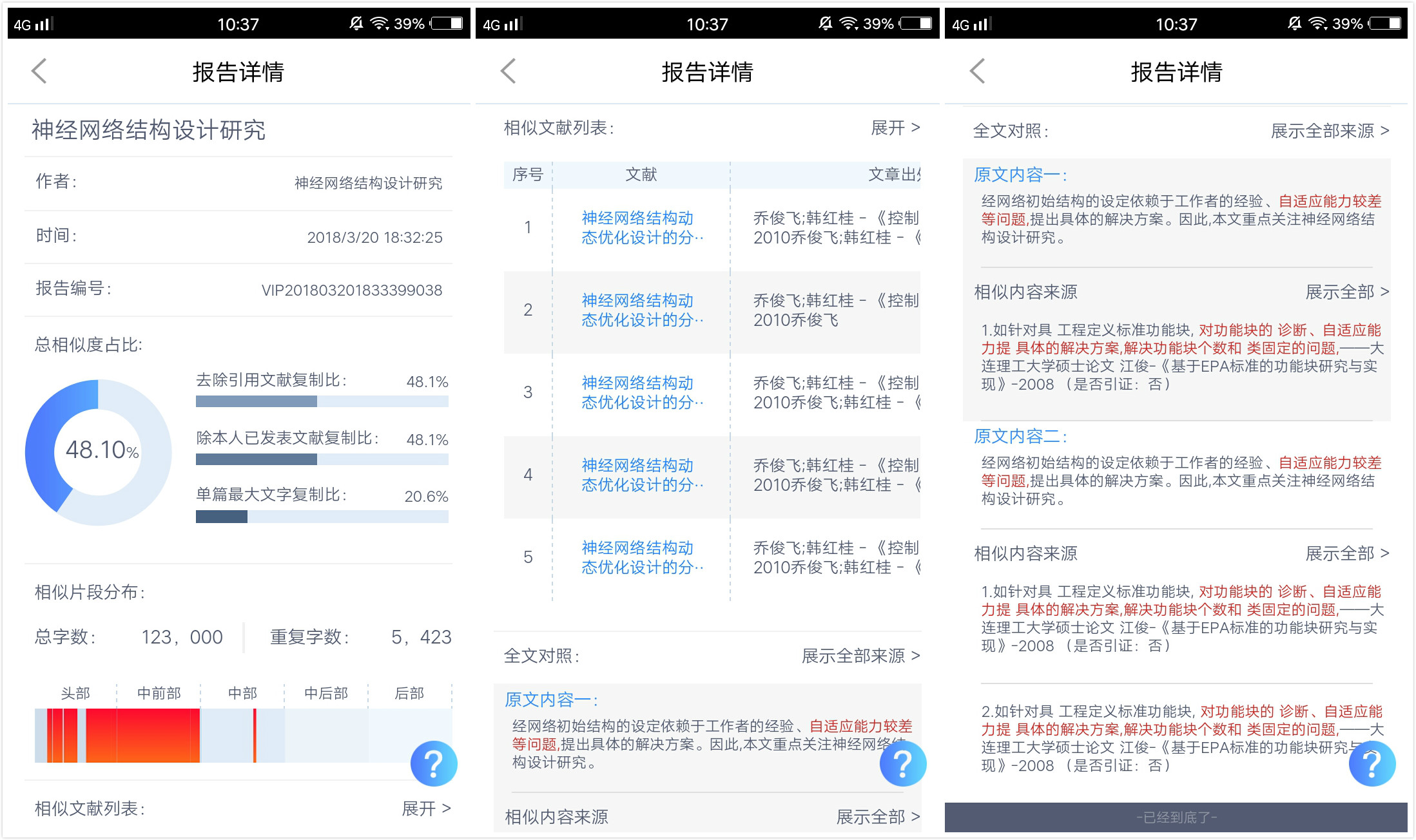Open literature link in table row 3
Image resolution: width=1416 pixels, height=840 pixels.
pos(641,392)
